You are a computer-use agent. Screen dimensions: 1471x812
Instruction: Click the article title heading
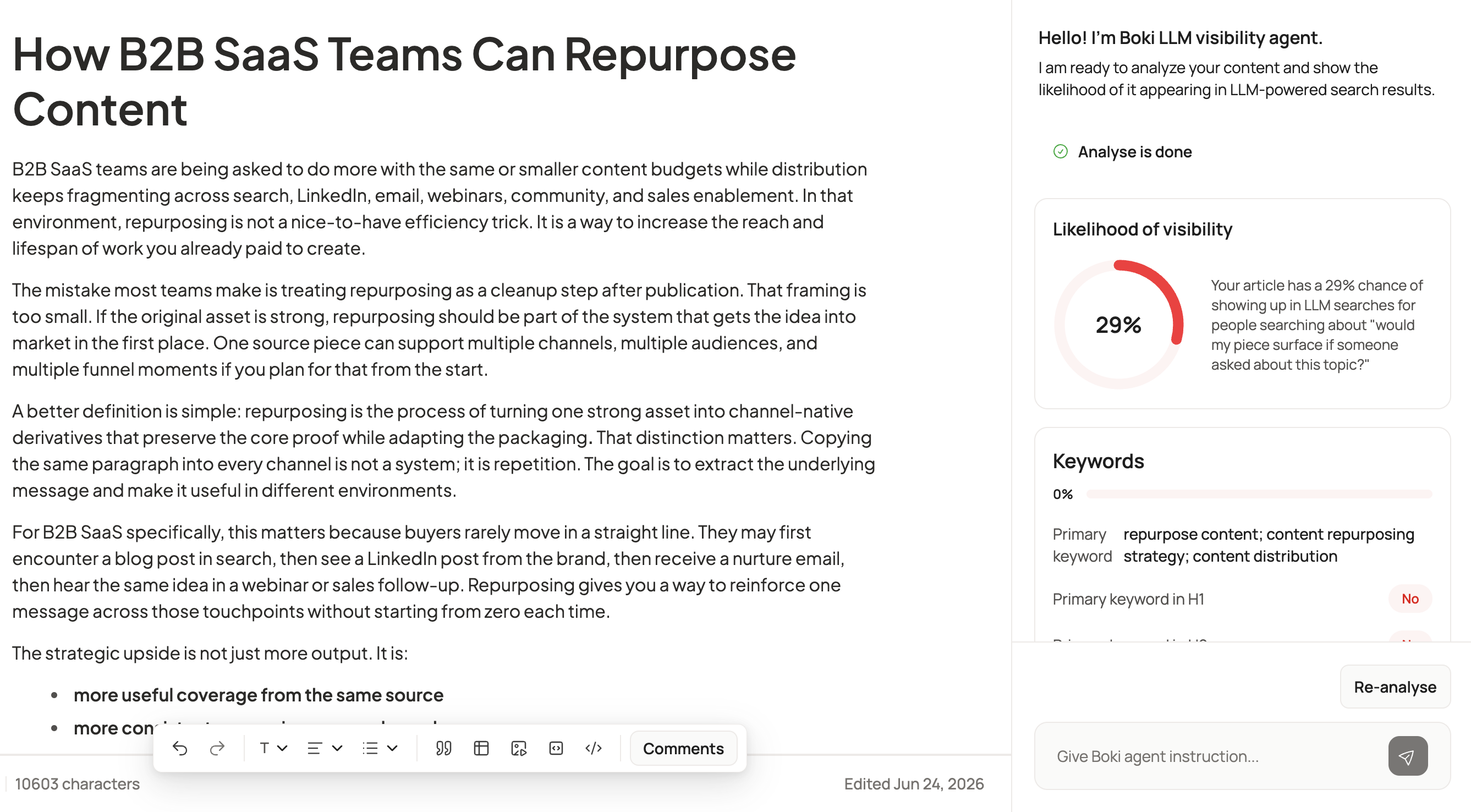pos(404,81)
